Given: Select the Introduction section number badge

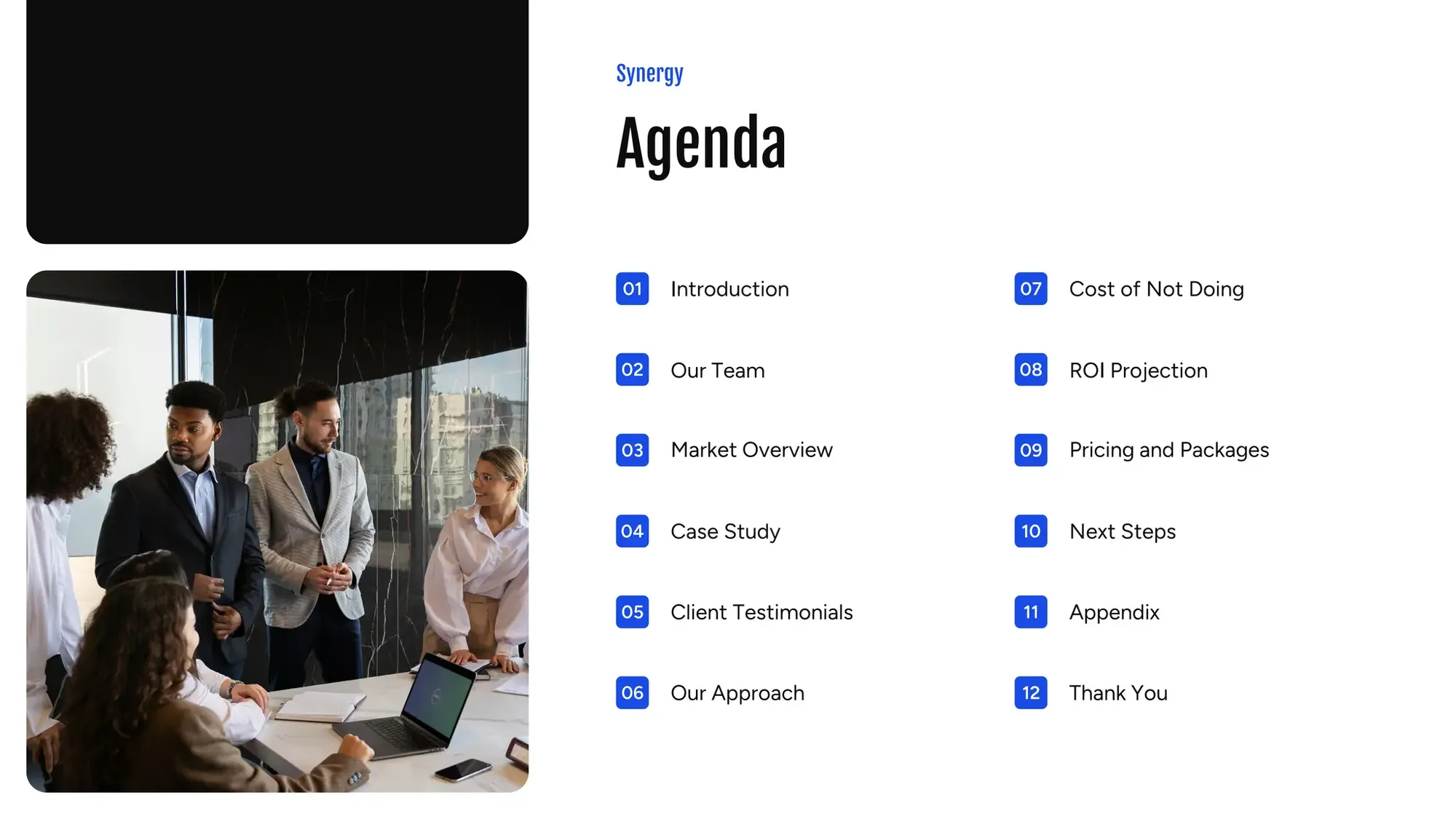Looking at the screenshot, I should [x=631, y=288].
